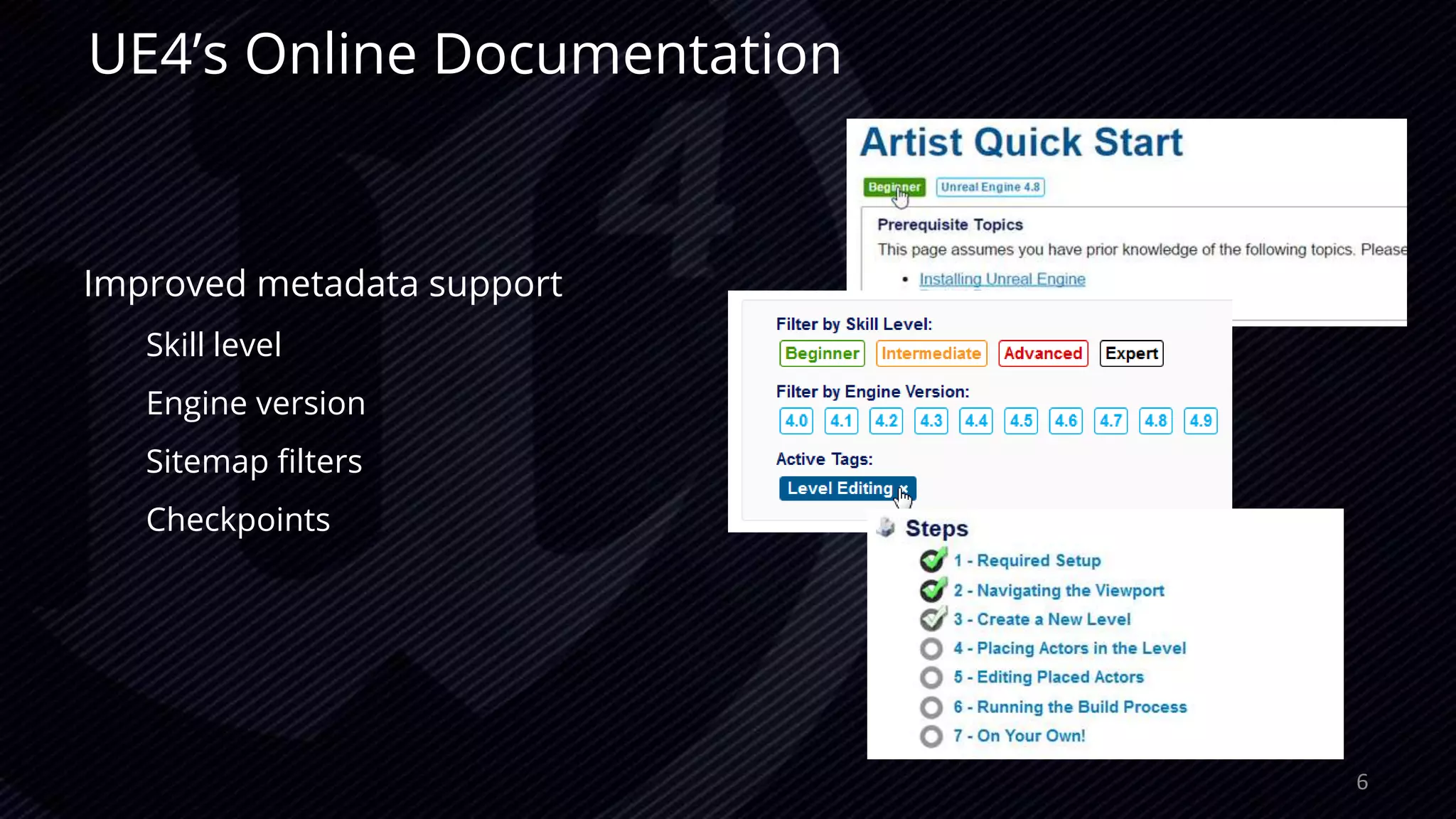Image resolution: width=1456 pixels, height=819 pixels.
Task: Mark Editing Placed Actors step complete
Action: tap(931, 678)
